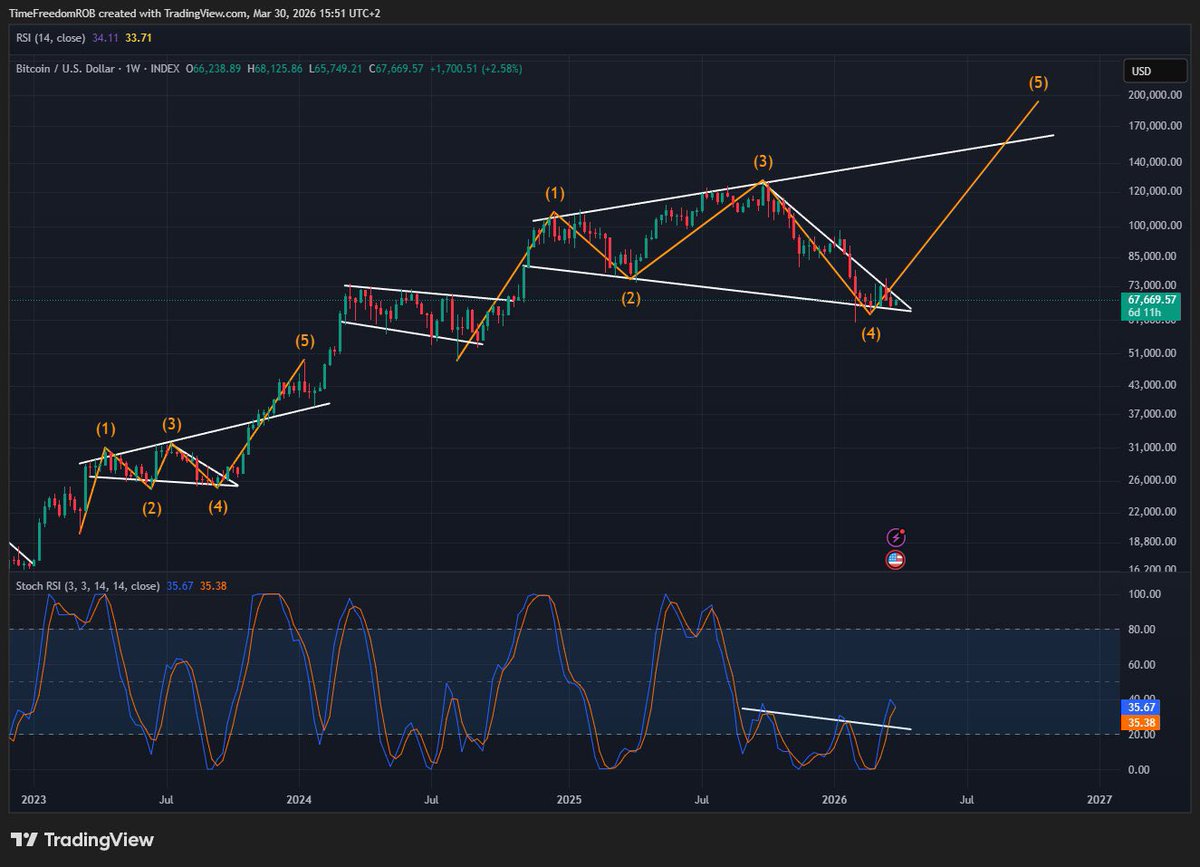Click the 2027 time axis label
This screenshot has width=1200, height=867.
1099,800
